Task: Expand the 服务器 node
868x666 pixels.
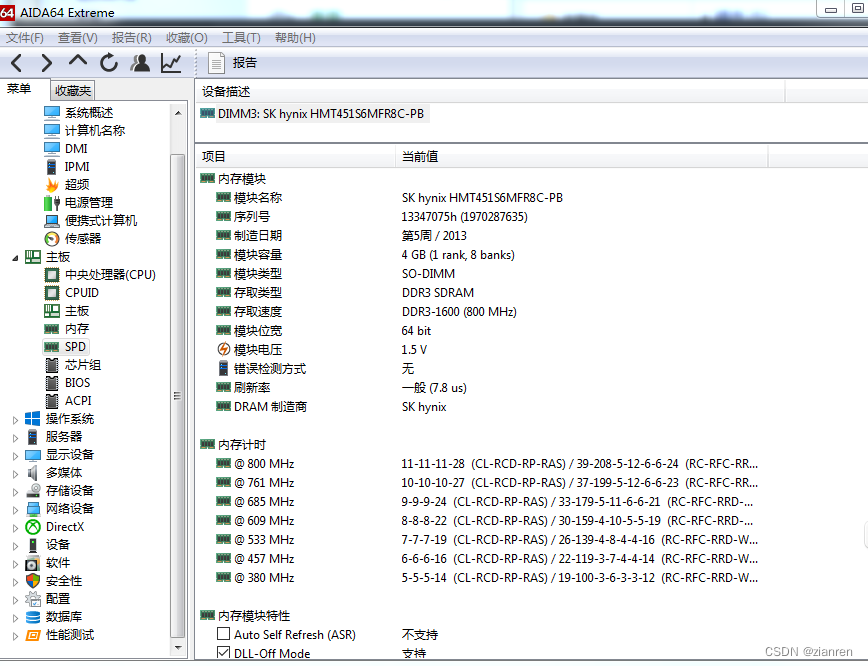Action: [x=16, y=437]
